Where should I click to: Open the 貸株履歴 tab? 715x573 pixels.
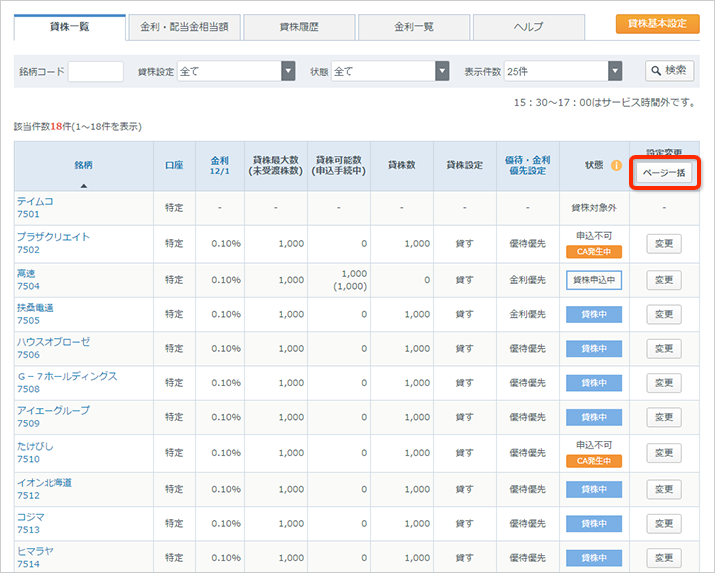(299, 26)
